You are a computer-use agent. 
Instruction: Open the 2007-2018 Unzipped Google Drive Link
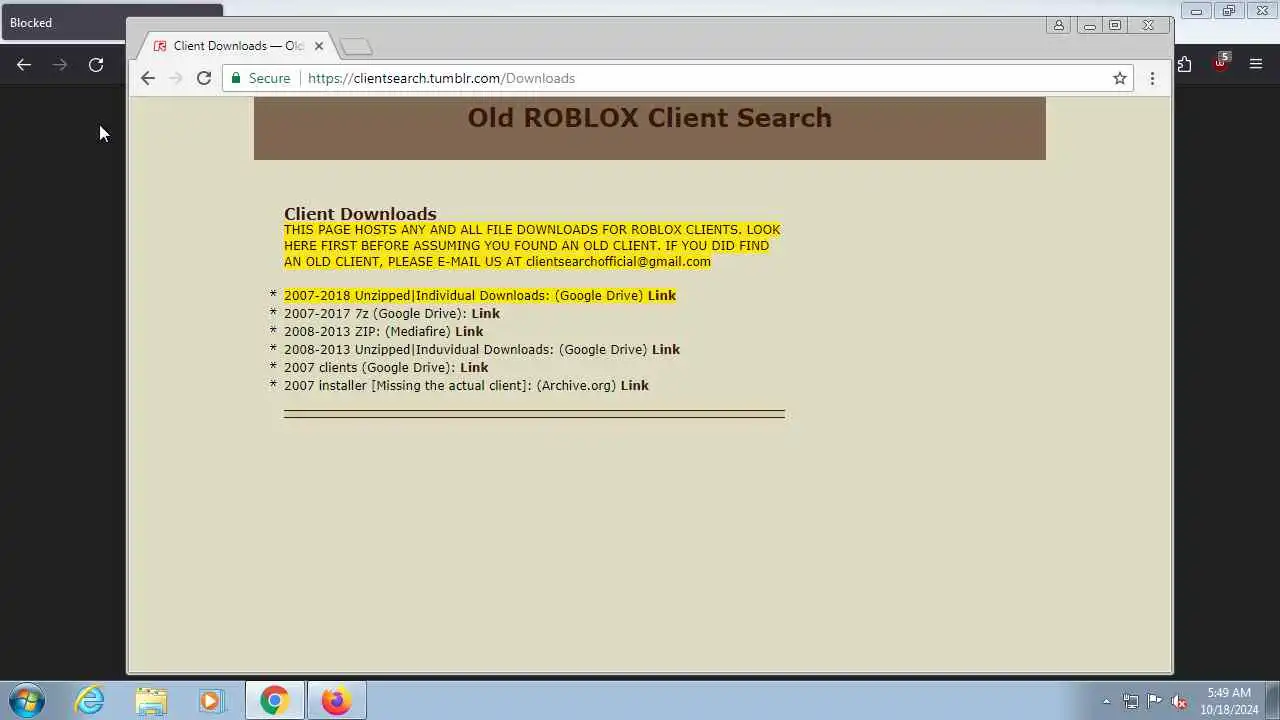(x=661, y=295)
